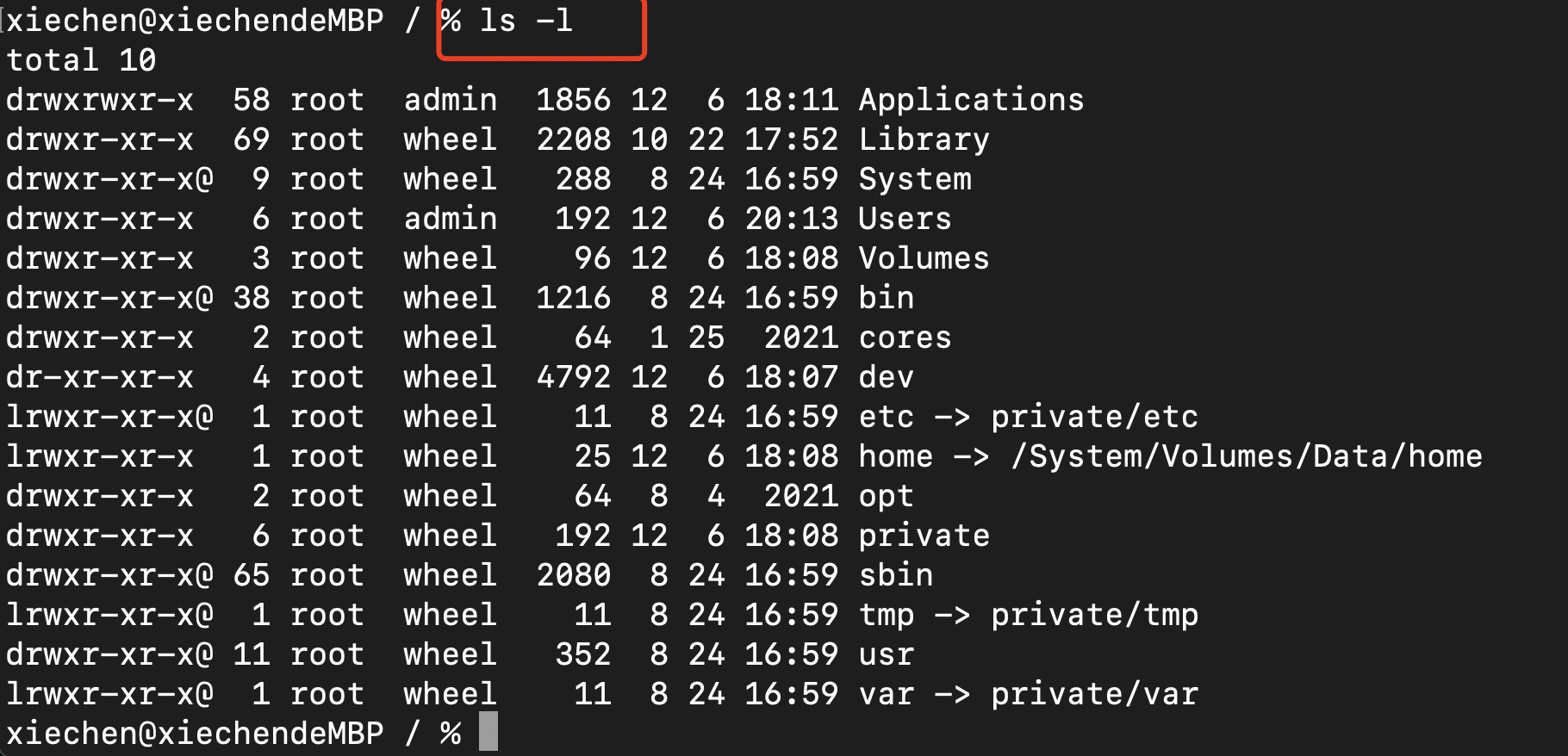This screenshot has height=756, width=1568.
Task: Click the text cursor at bottom prompt
Action: [488, 732]
